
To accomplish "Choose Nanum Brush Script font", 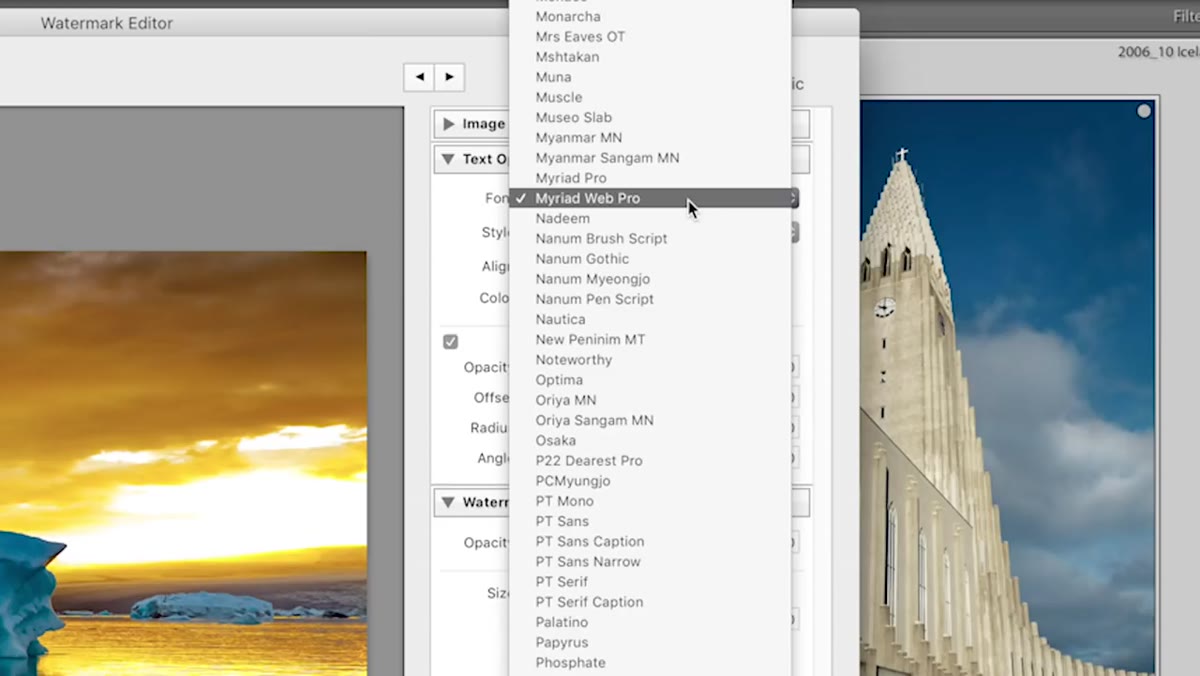I will click(650, 238).
